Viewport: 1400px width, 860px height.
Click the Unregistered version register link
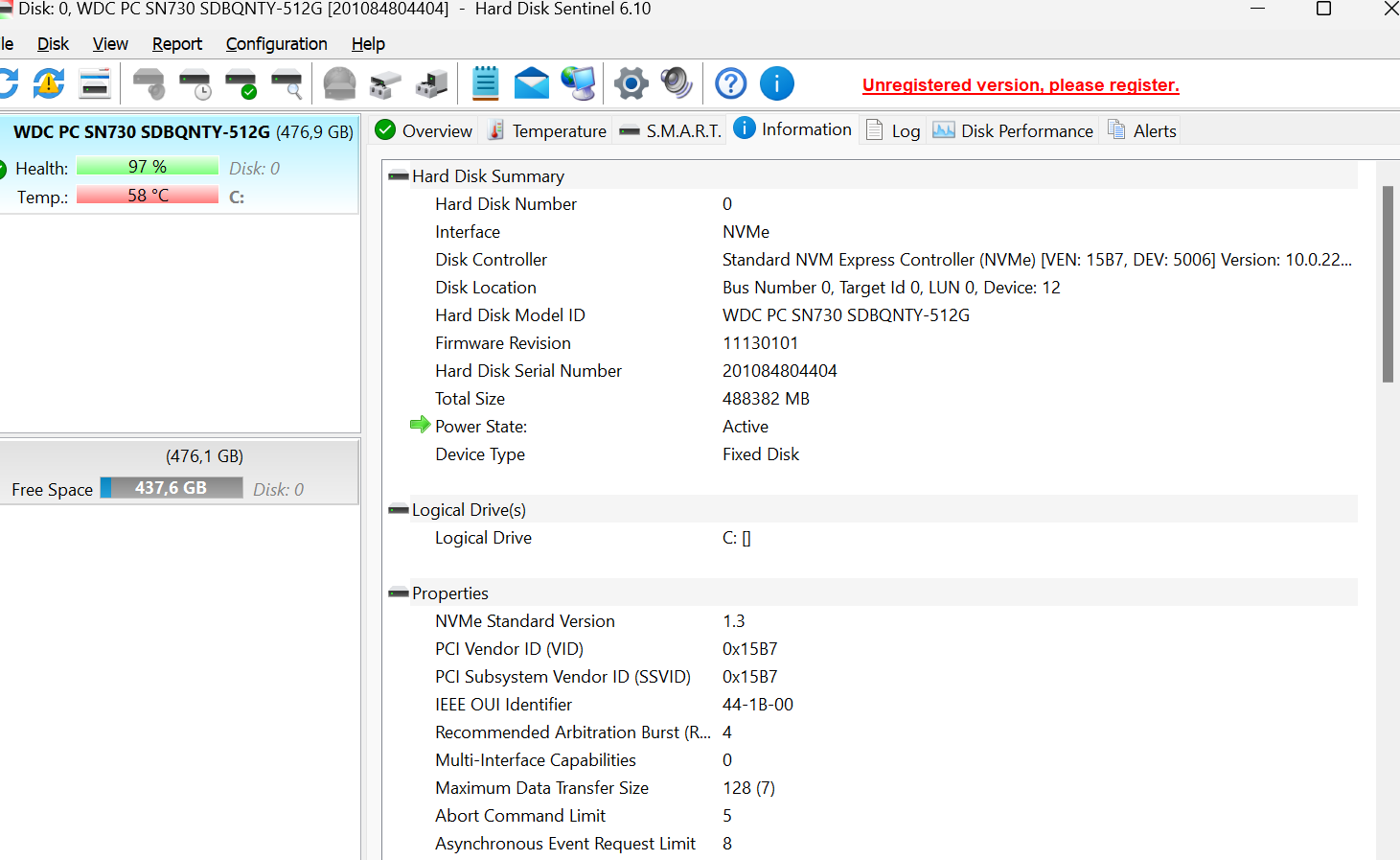[1020, 85]
